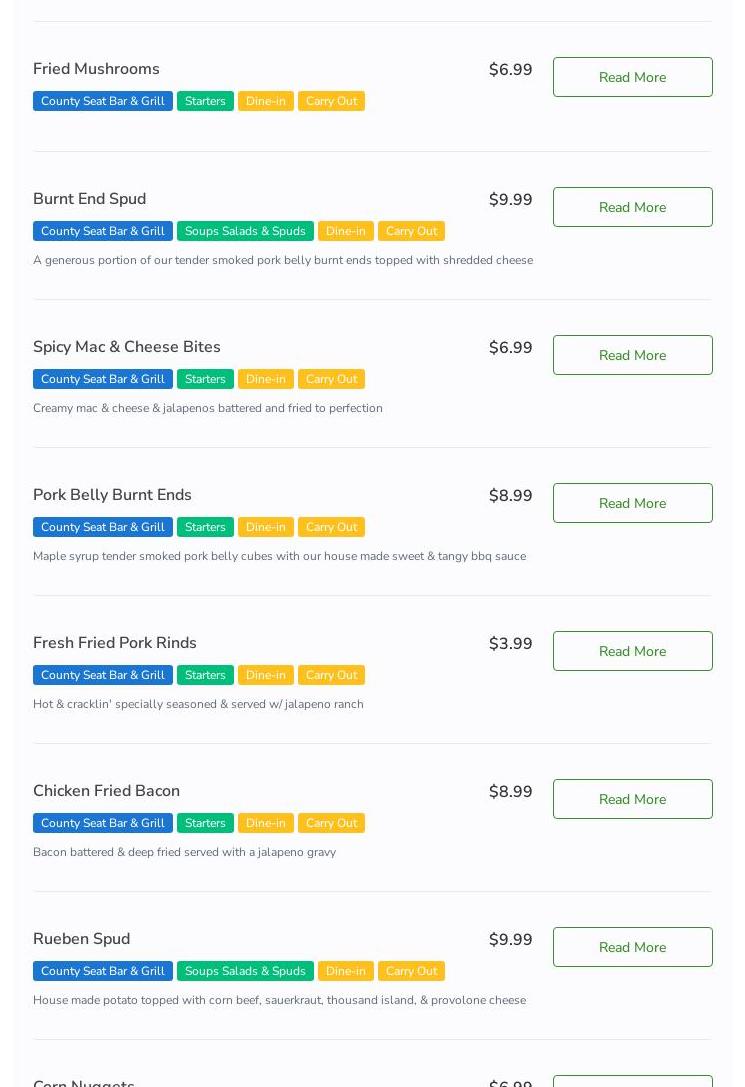Select Carry Out tag under Pork Belly Burnt Ends
The image size is (745, 1087).
[x=331, y=527]
